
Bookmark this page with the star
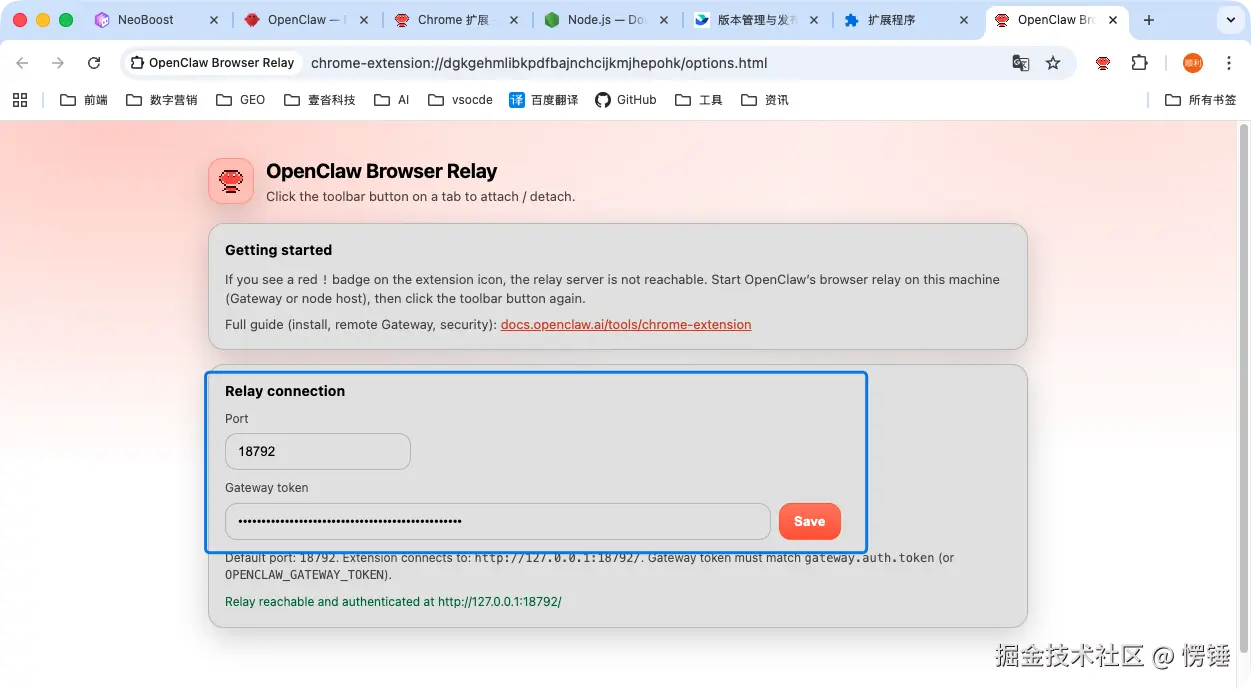tap(1053, 63)
